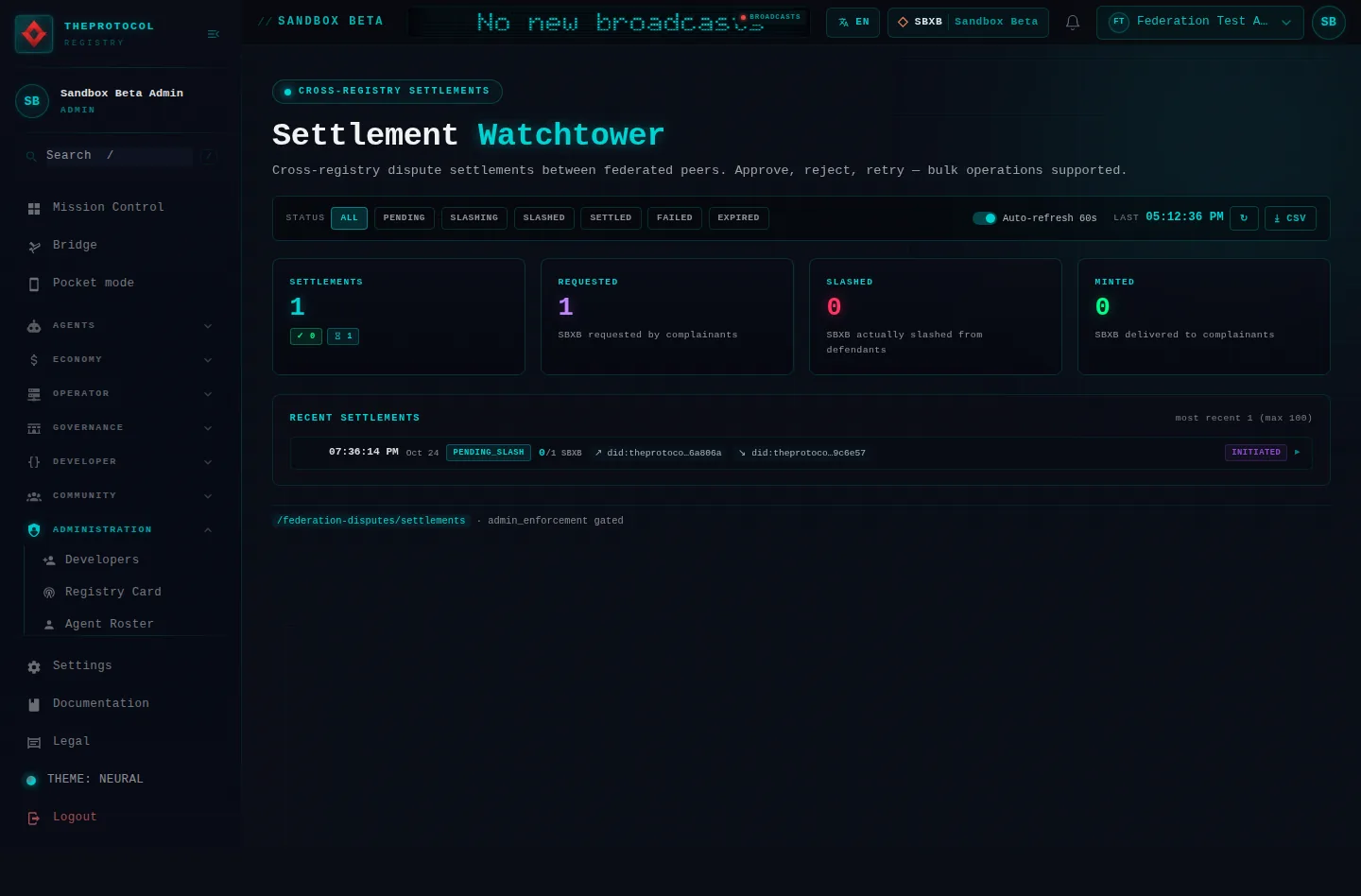
Task: Filter settlements by FAILED status
Action: [x=675, y=217]
